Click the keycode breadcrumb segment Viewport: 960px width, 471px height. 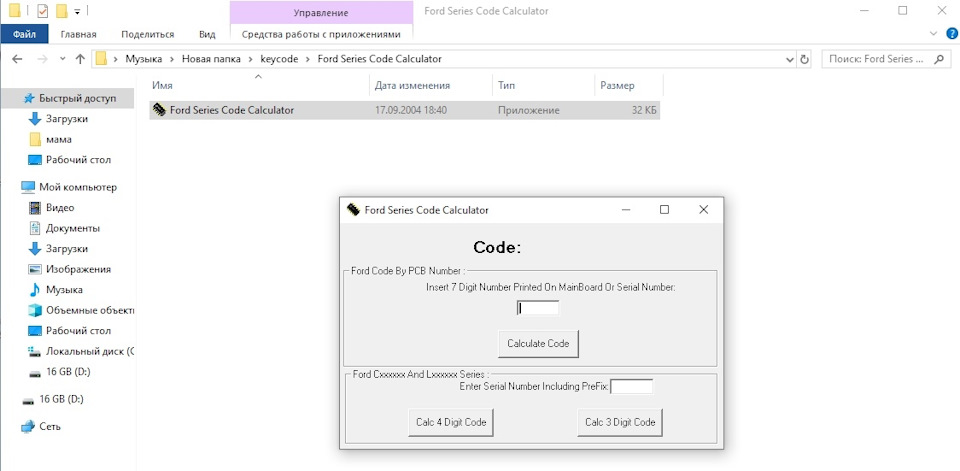279,59
